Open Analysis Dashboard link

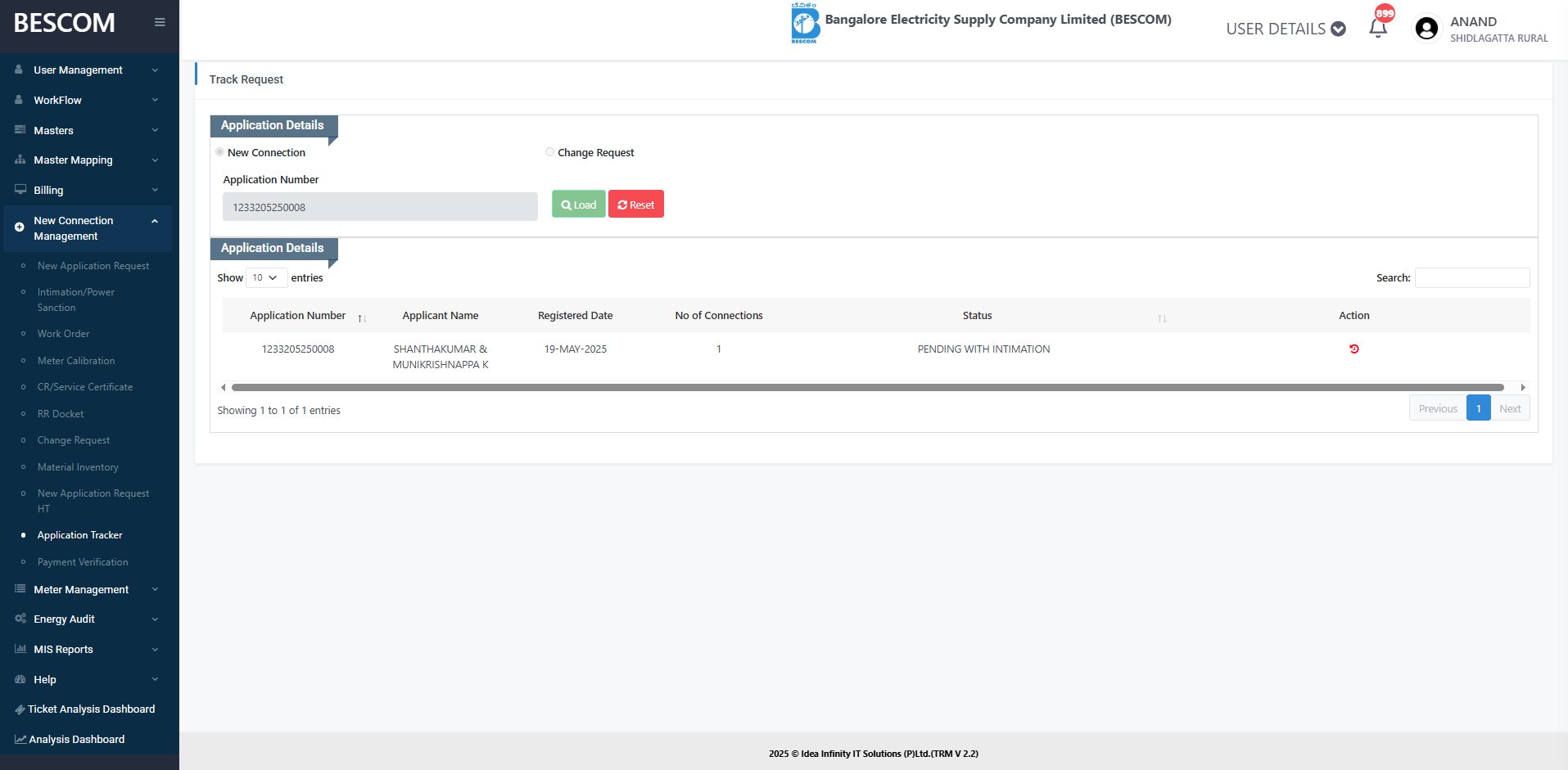click(x=77, y=739)
